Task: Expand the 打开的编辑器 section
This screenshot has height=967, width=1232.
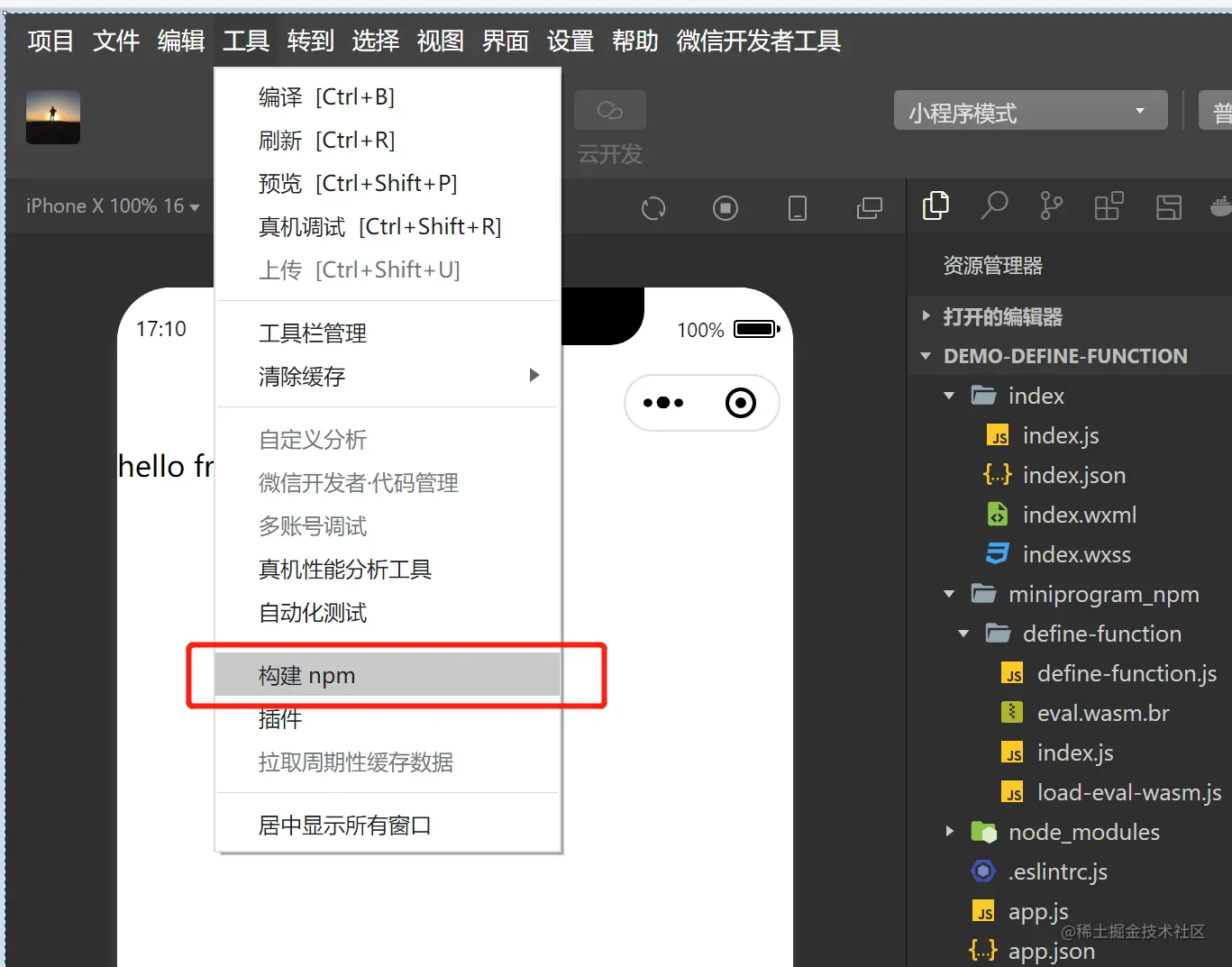Action: (1070, 316)
